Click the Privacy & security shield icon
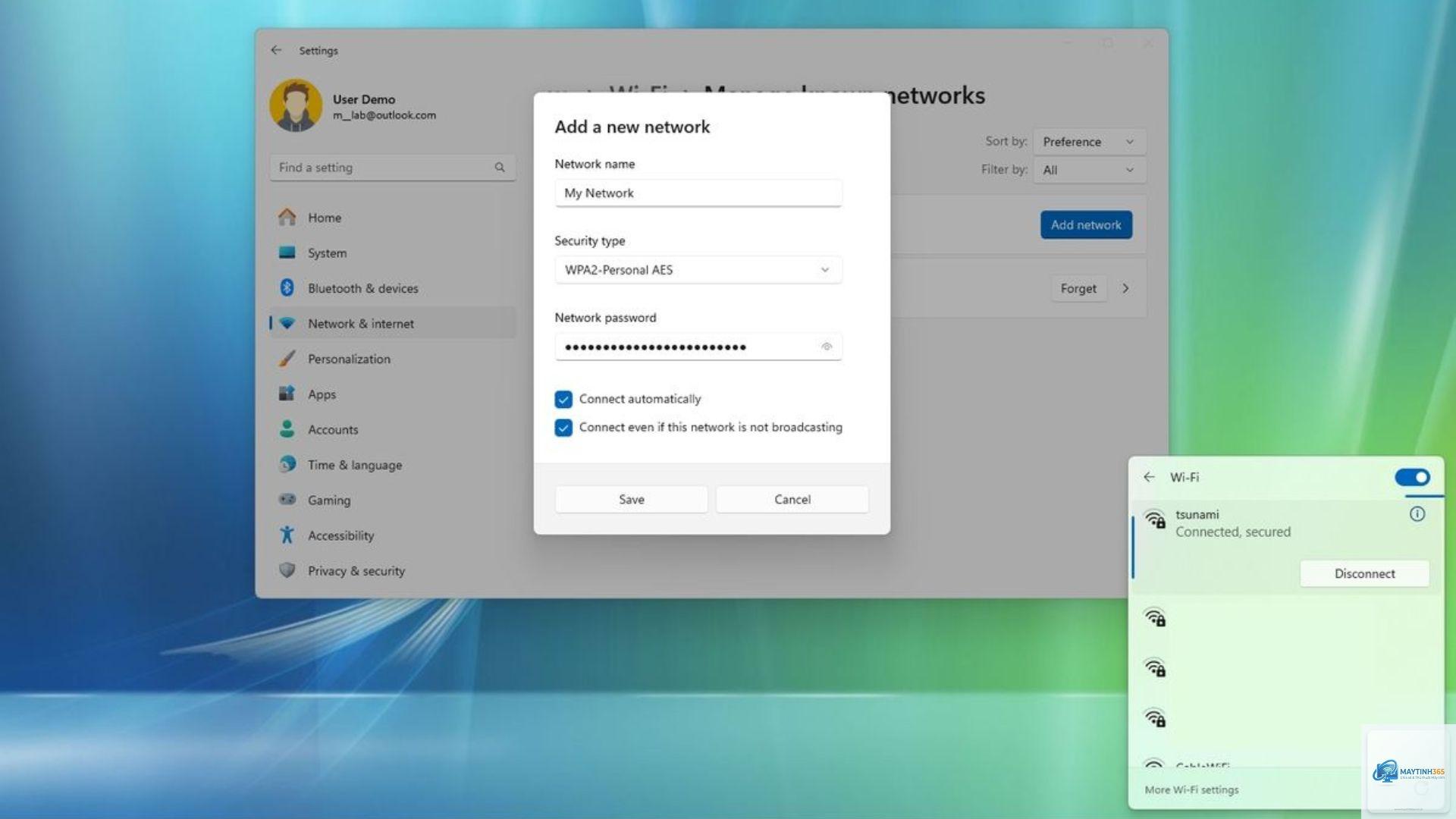1456x819 pixels. 287,570
